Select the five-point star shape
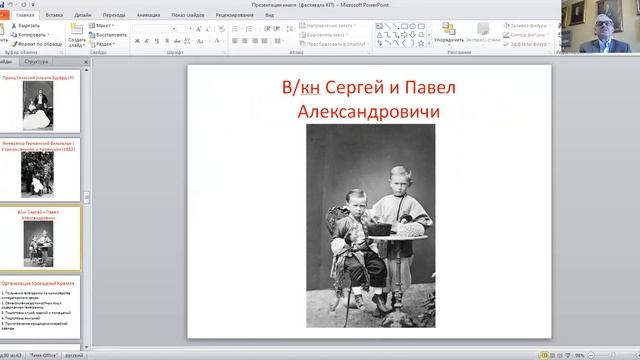 [x=421, y=43]
